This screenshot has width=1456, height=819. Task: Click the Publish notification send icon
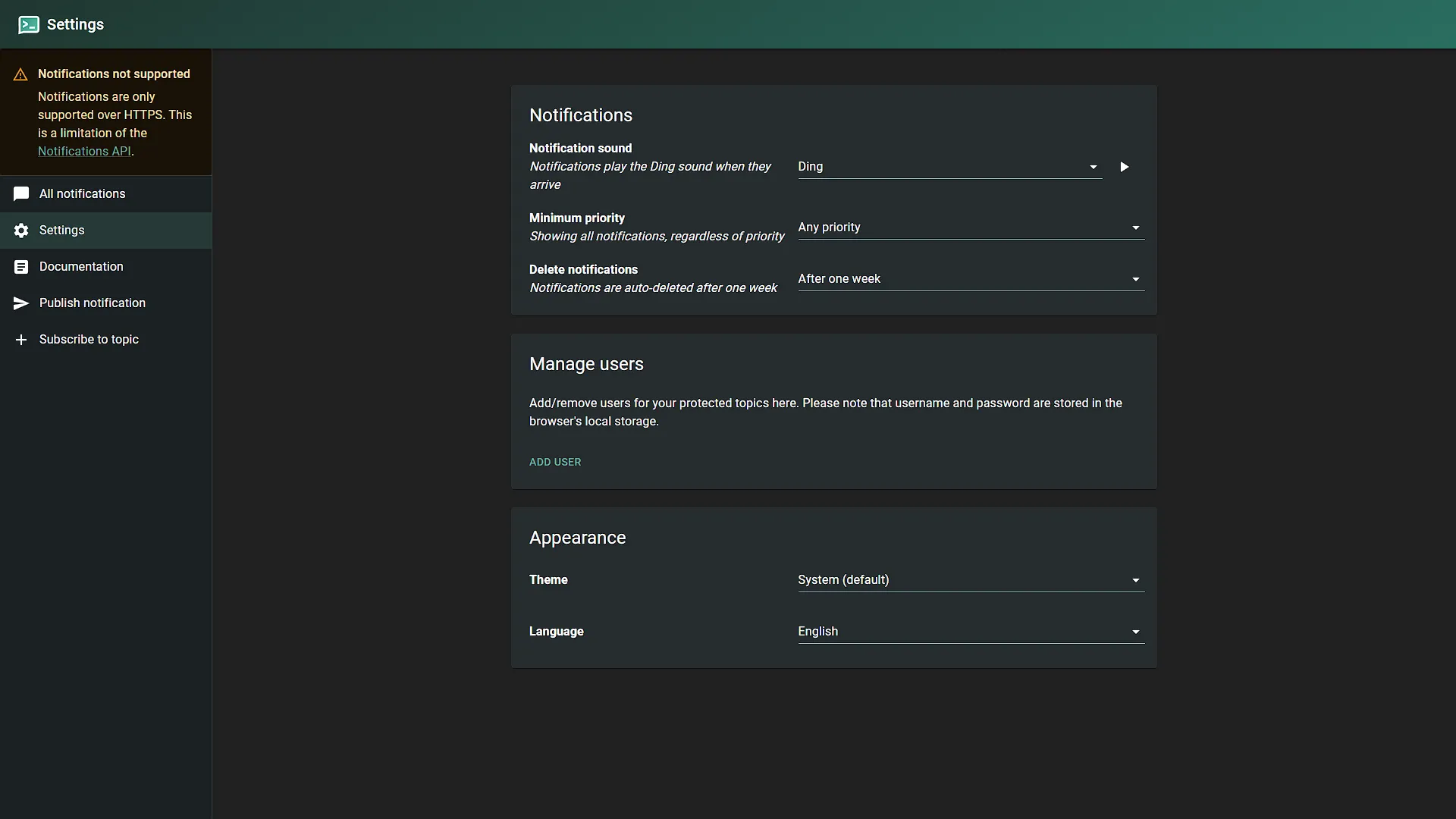pyautogui.click(x=21, y=303)
